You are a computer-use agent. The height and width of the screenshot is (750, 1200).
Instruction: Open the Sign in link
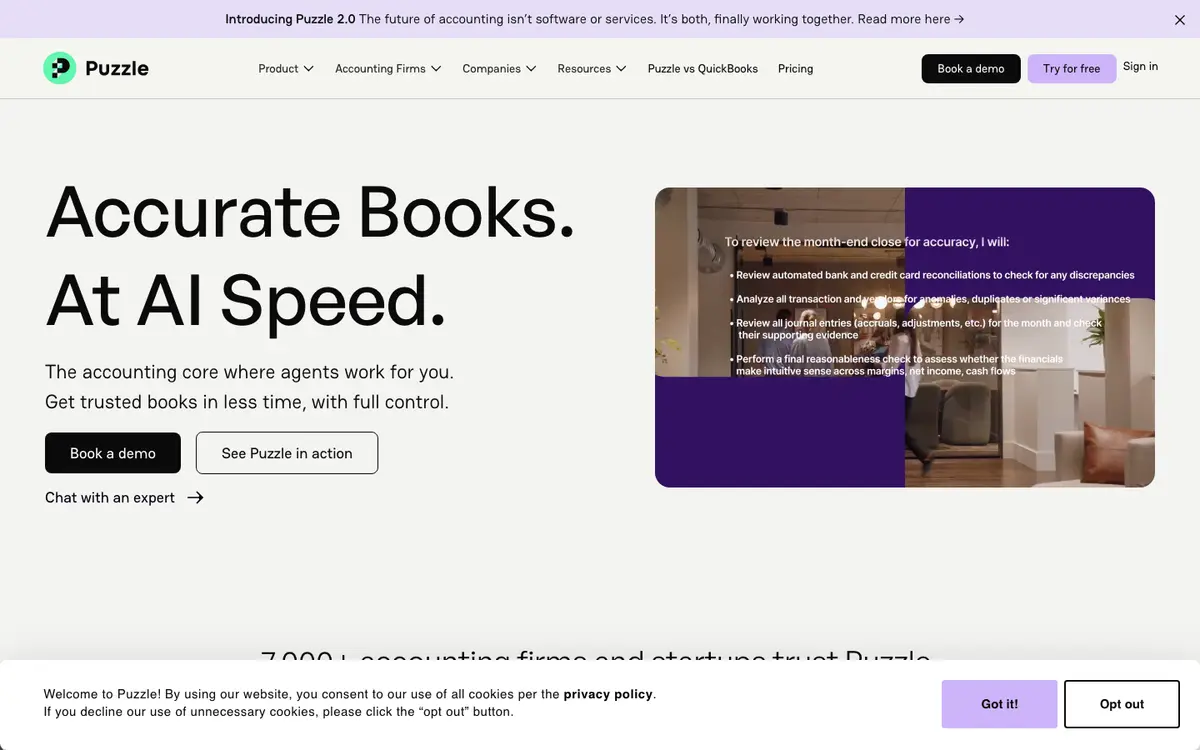click(x=1140, y=66)
